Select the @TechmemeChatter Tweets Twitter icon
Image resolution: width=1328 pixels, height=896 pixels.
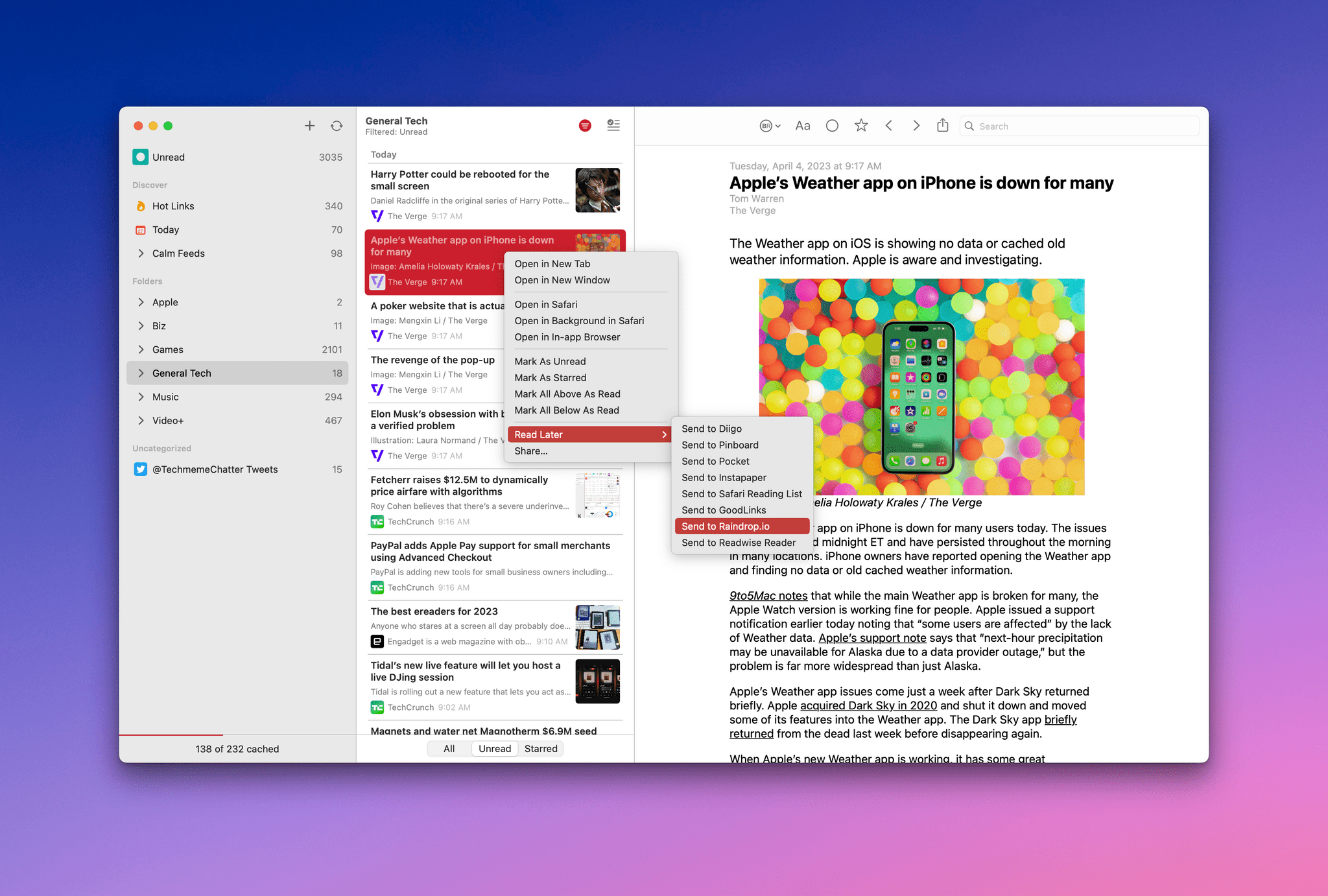pyautogui.click(x=140, y=469)
